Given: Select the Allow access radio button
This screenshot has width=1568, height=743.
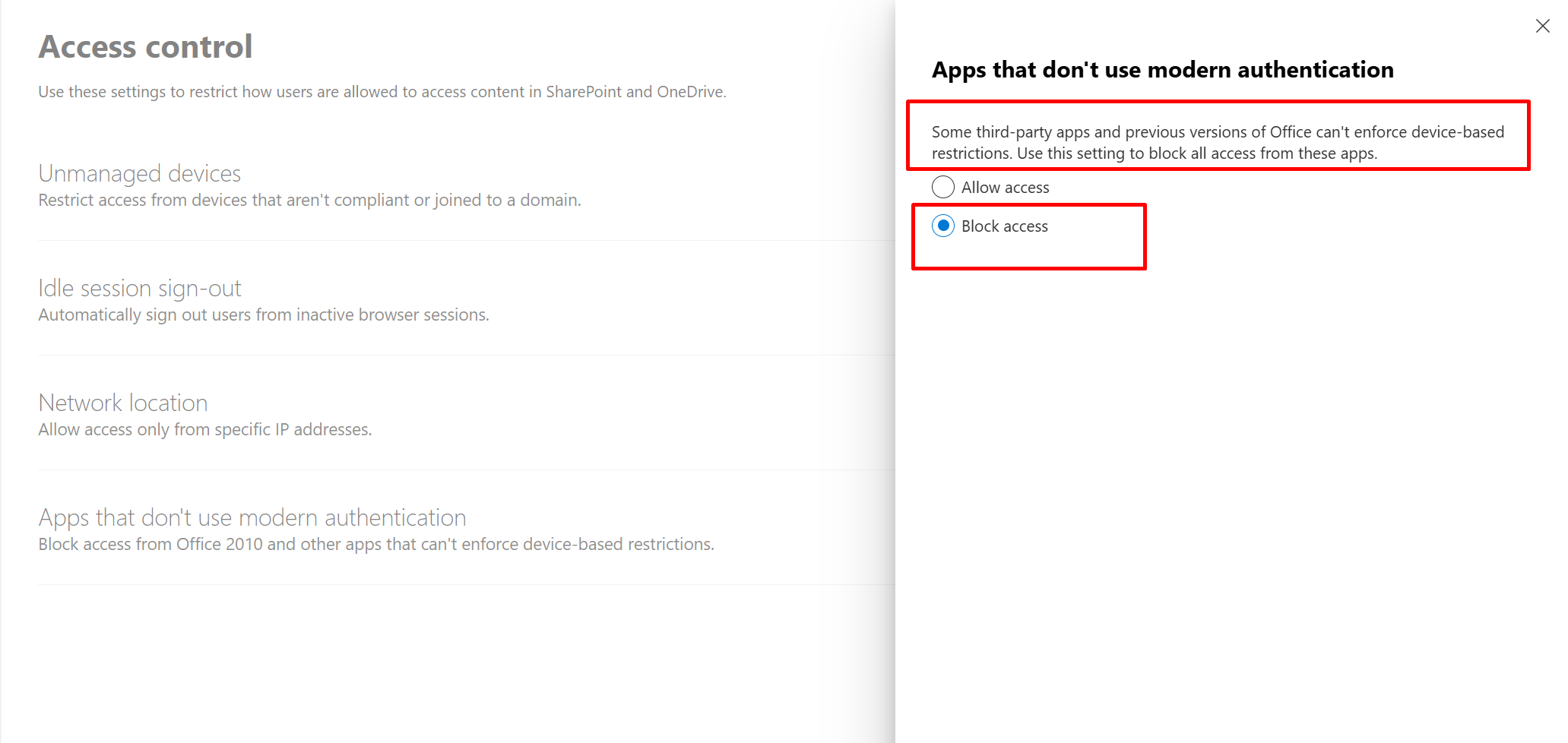Looking at the screenshot, I should (943, 187).
